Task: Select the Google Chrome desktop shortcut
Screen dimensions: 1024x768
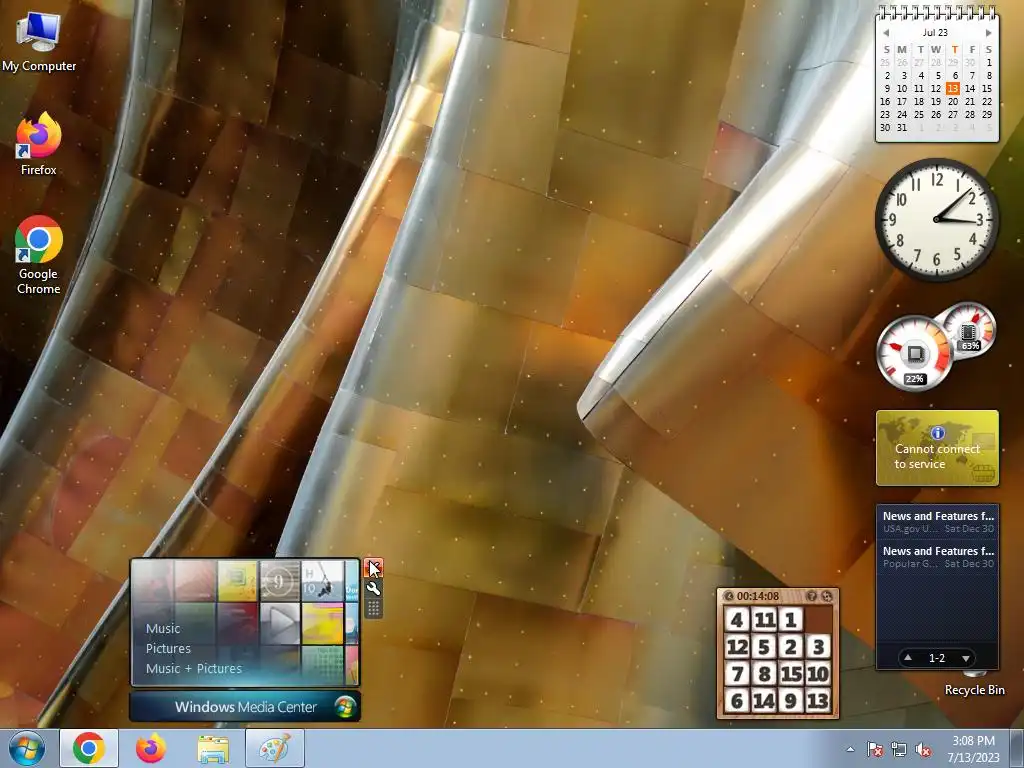Action: click(39, 255)
